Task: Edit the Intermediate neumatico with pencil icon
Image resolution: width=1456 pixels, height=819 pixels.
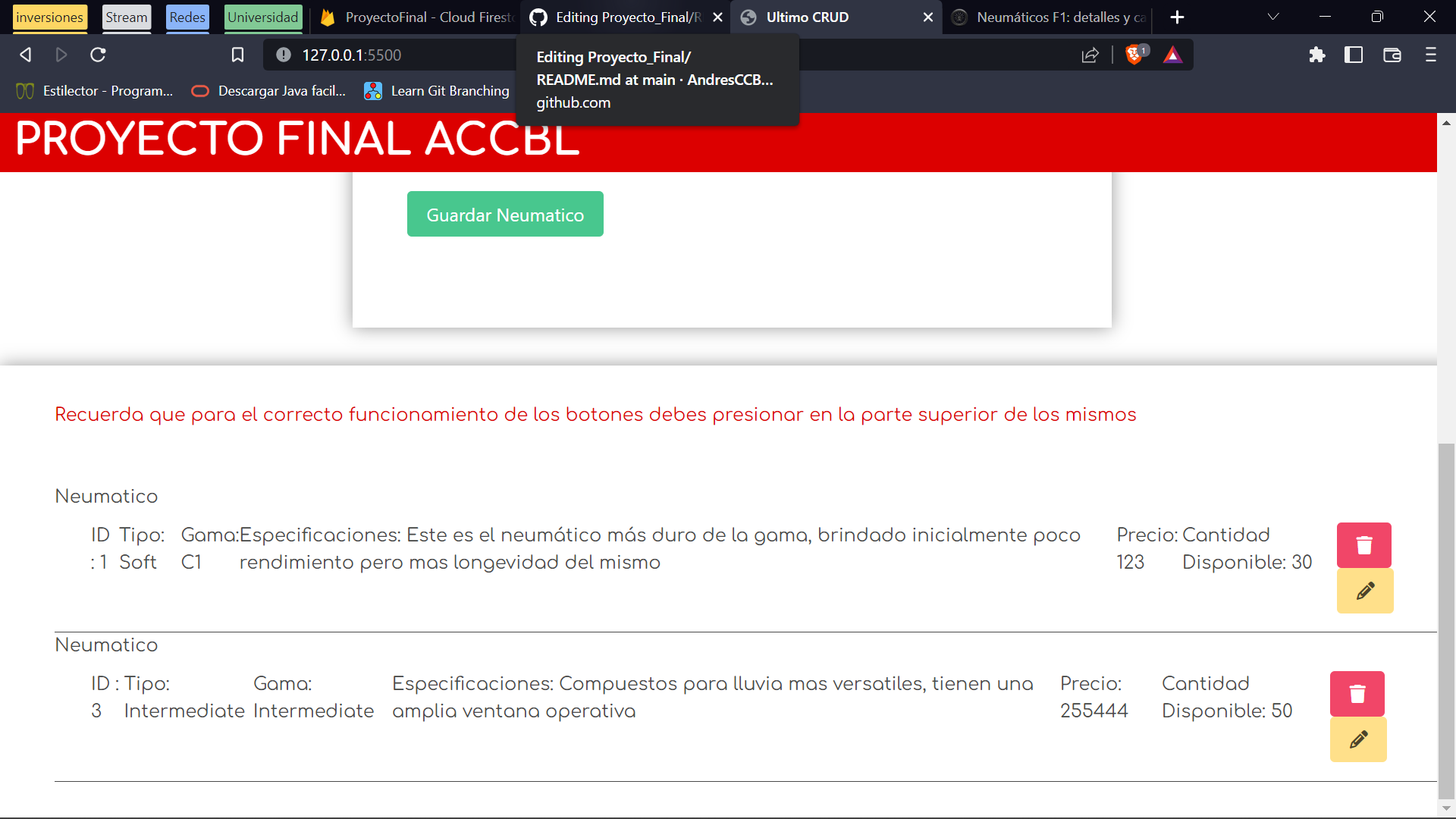Action: point(1357,739)
